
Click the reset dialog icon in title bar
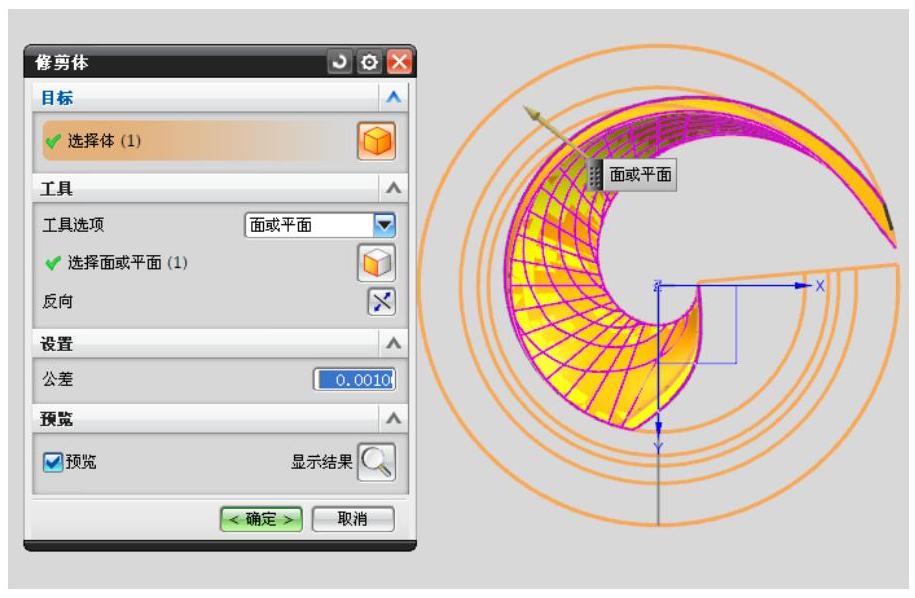(339, 61)
